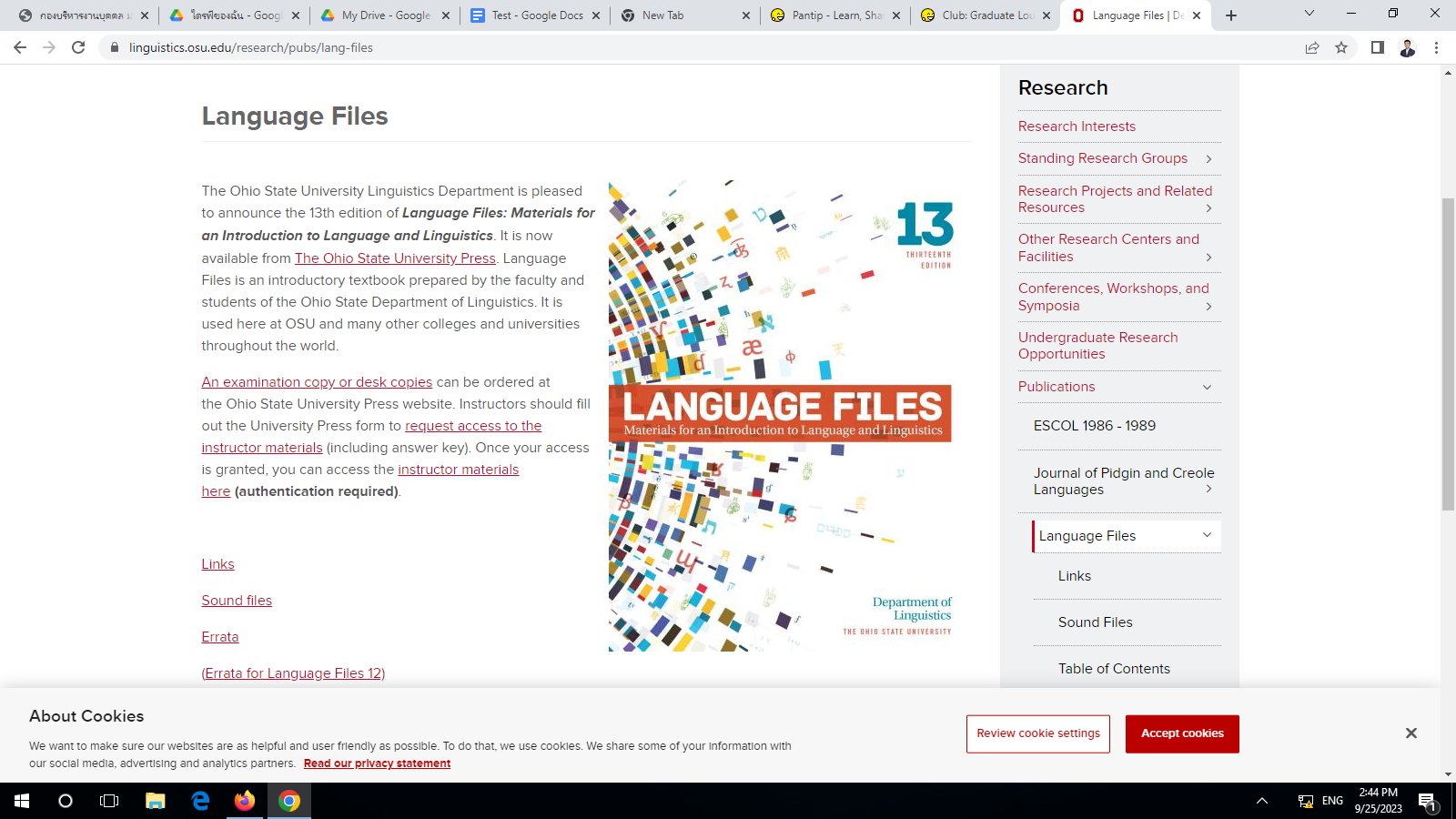
Task: Switch to the Club: Graduate tab
Action: point(986,15)
